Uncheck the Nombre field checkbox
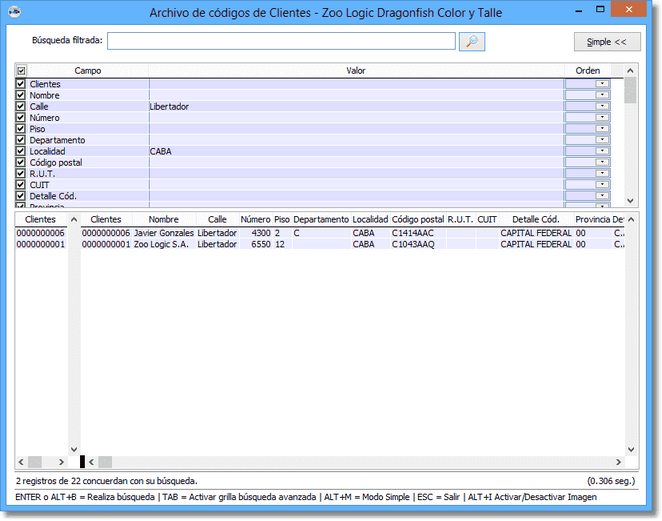Screen dimensions: 662x521 tap(20, 95)
